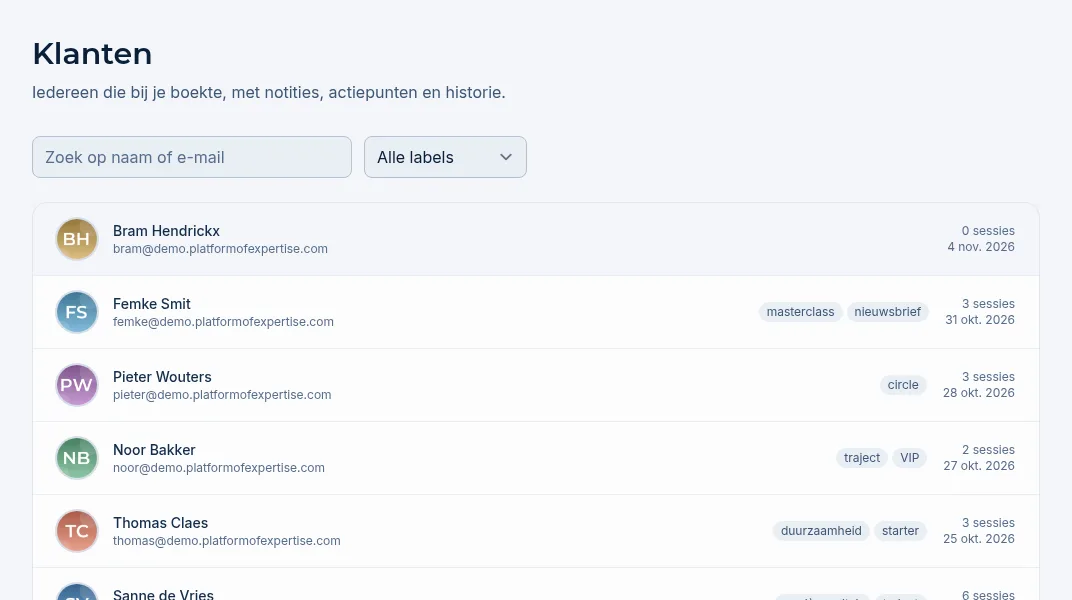
Task: Click the traject label on Noor Bakker
Action: [x=861, y=458]
